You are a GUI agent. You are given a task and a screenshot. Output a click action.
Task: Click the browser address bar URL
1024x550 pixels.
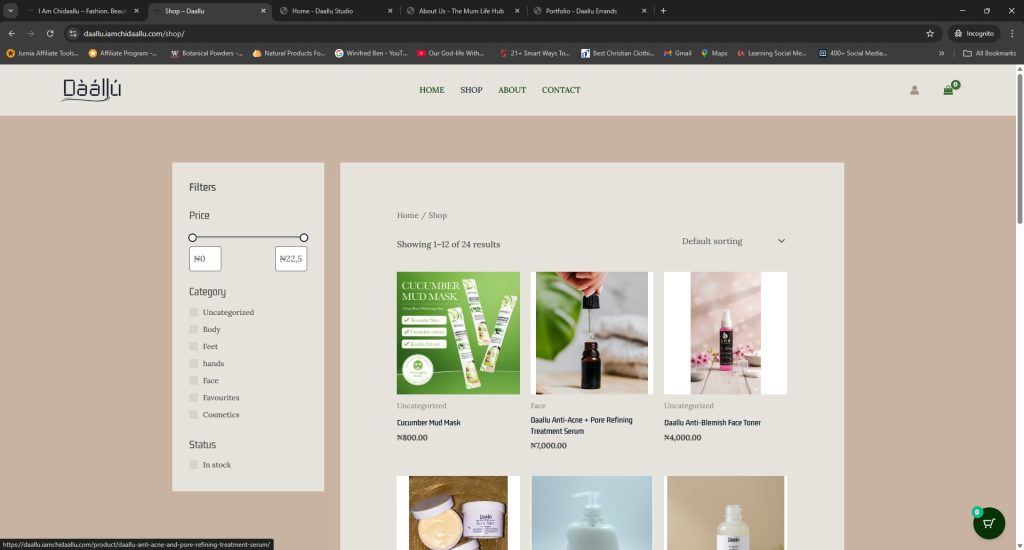coord(134,33)
